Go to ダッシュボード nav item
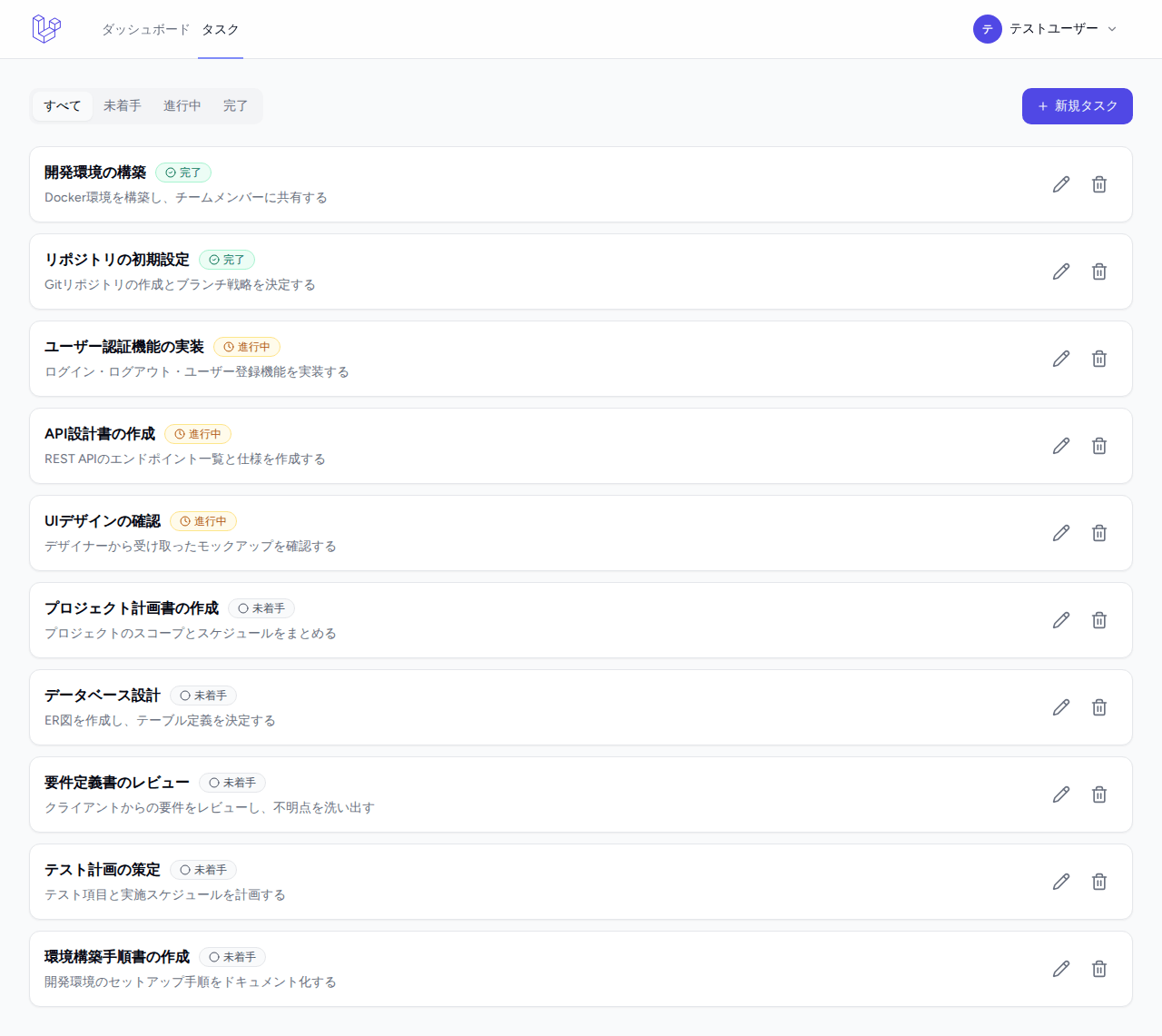The height and width of the screenshot is (1036, 1162). pyautogui.click(x=146, y=29)
